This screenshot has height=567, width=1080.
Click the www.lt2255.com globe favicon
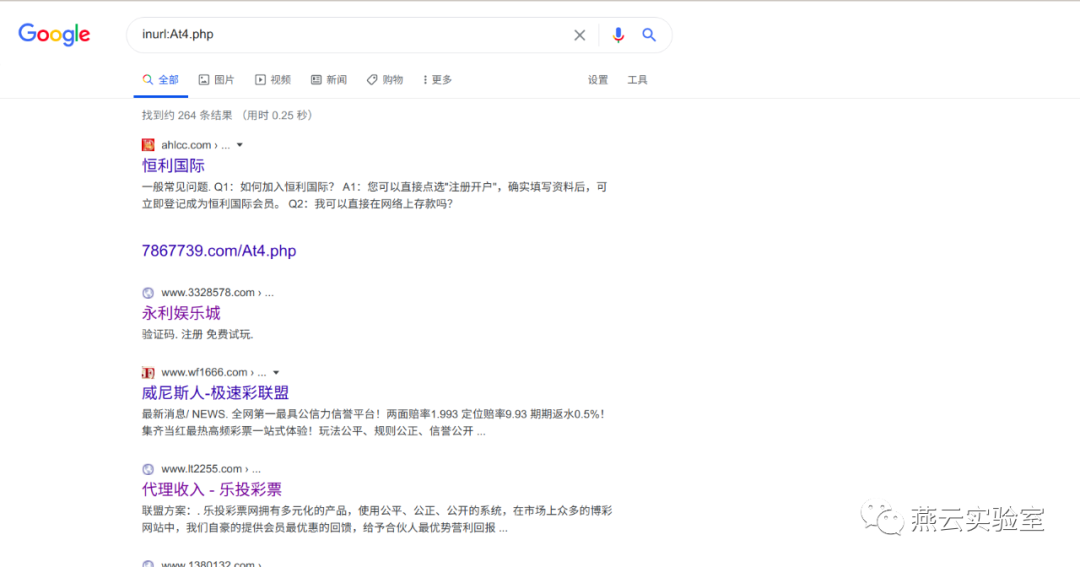click(x=148, y=469)
